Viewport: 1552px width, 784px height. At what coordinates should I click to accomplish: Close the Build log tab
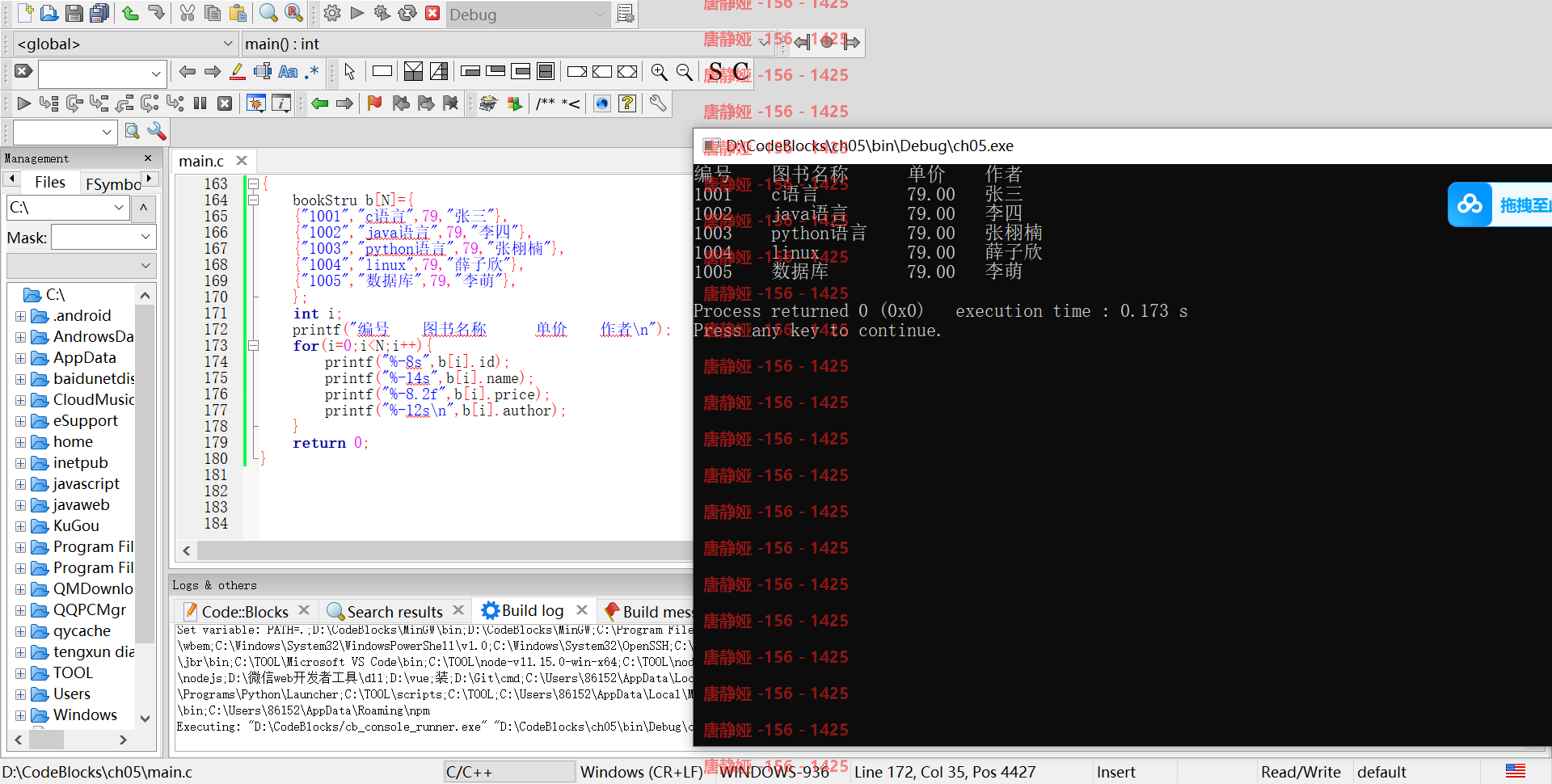[581, 610]
